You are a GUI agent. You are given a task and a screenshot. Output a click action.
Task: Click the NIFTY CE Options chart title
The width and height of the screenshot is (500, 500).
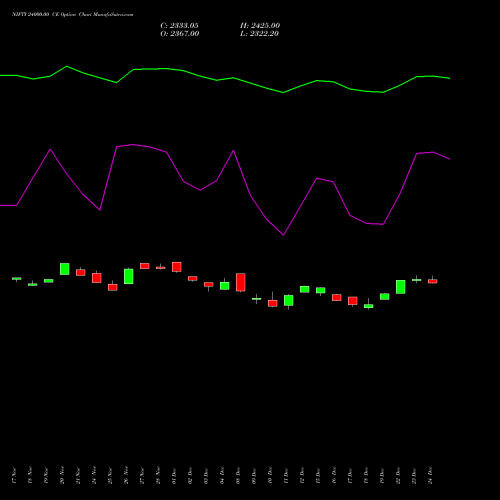(73, 15)
